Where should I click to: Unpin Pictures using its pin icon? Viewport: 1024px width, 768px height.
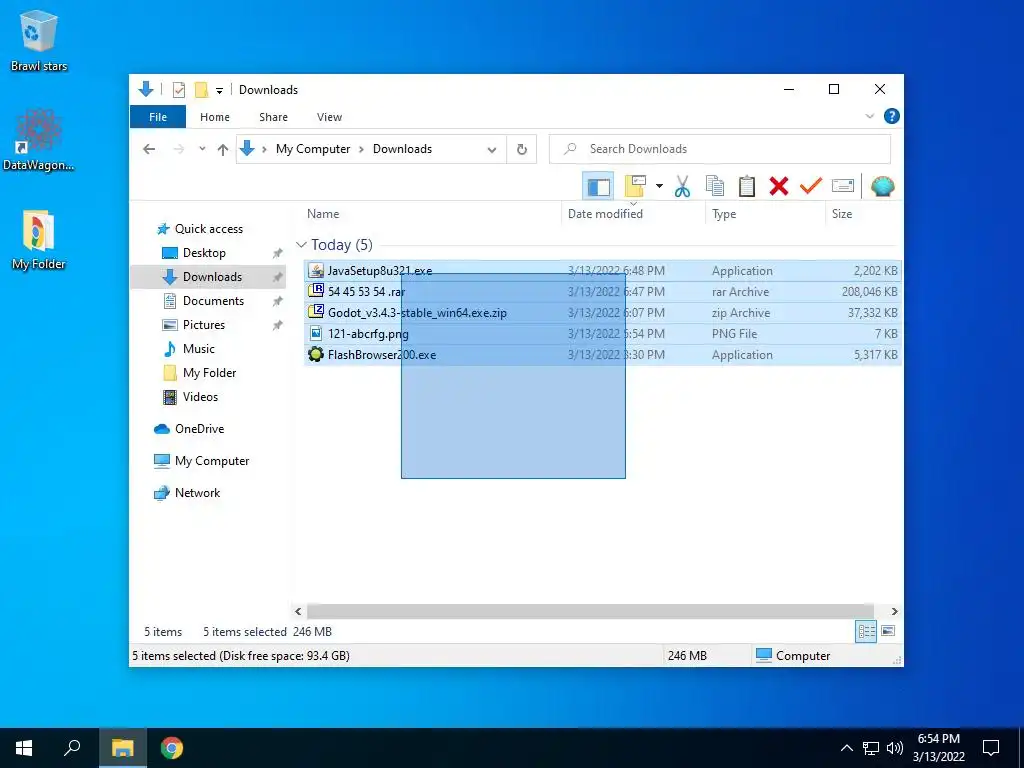pos(278,325)
